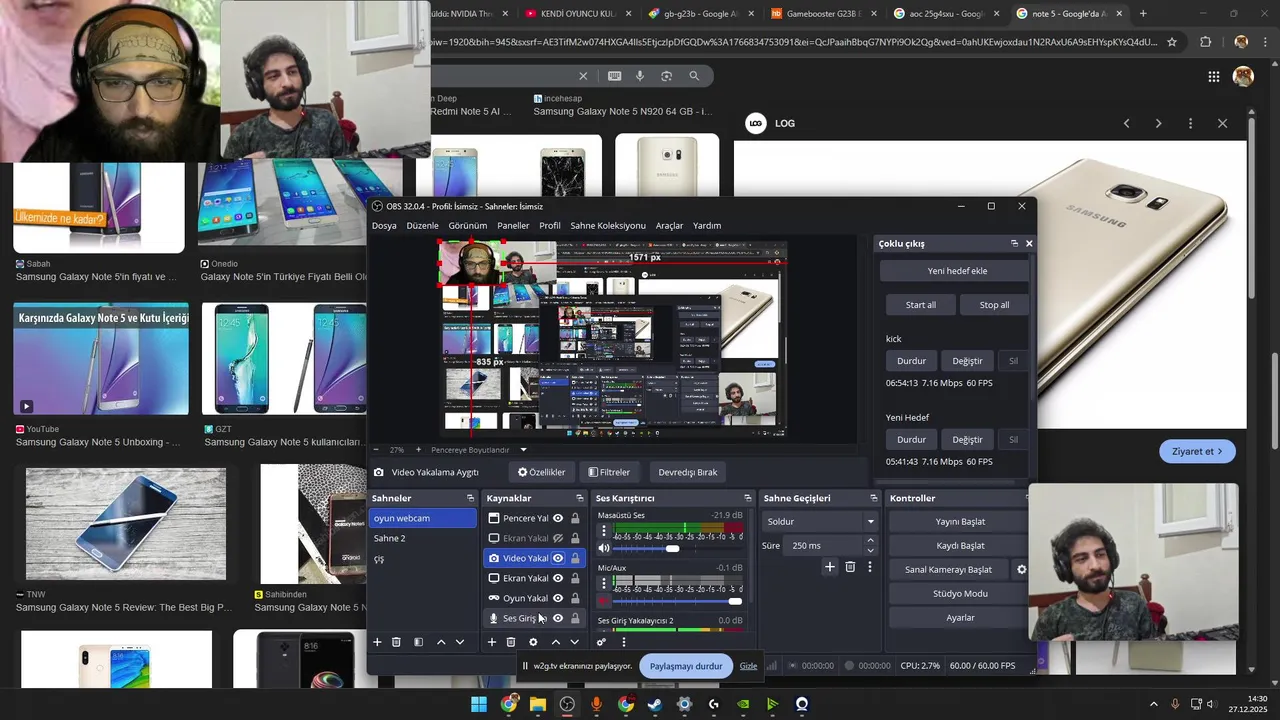1280x720 pixels.
Task: Click Ziyaret et link in image preview
Action: tap(1197, 451)
